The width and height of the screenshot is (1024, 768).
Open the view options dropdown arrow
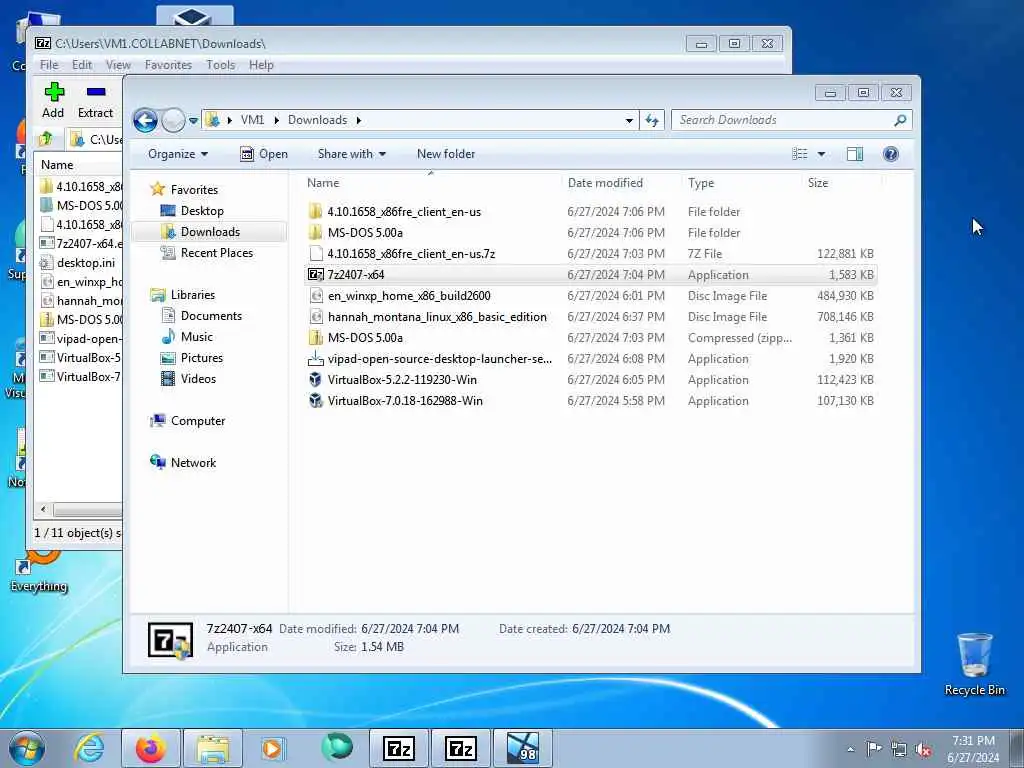[x=822, y=154]
